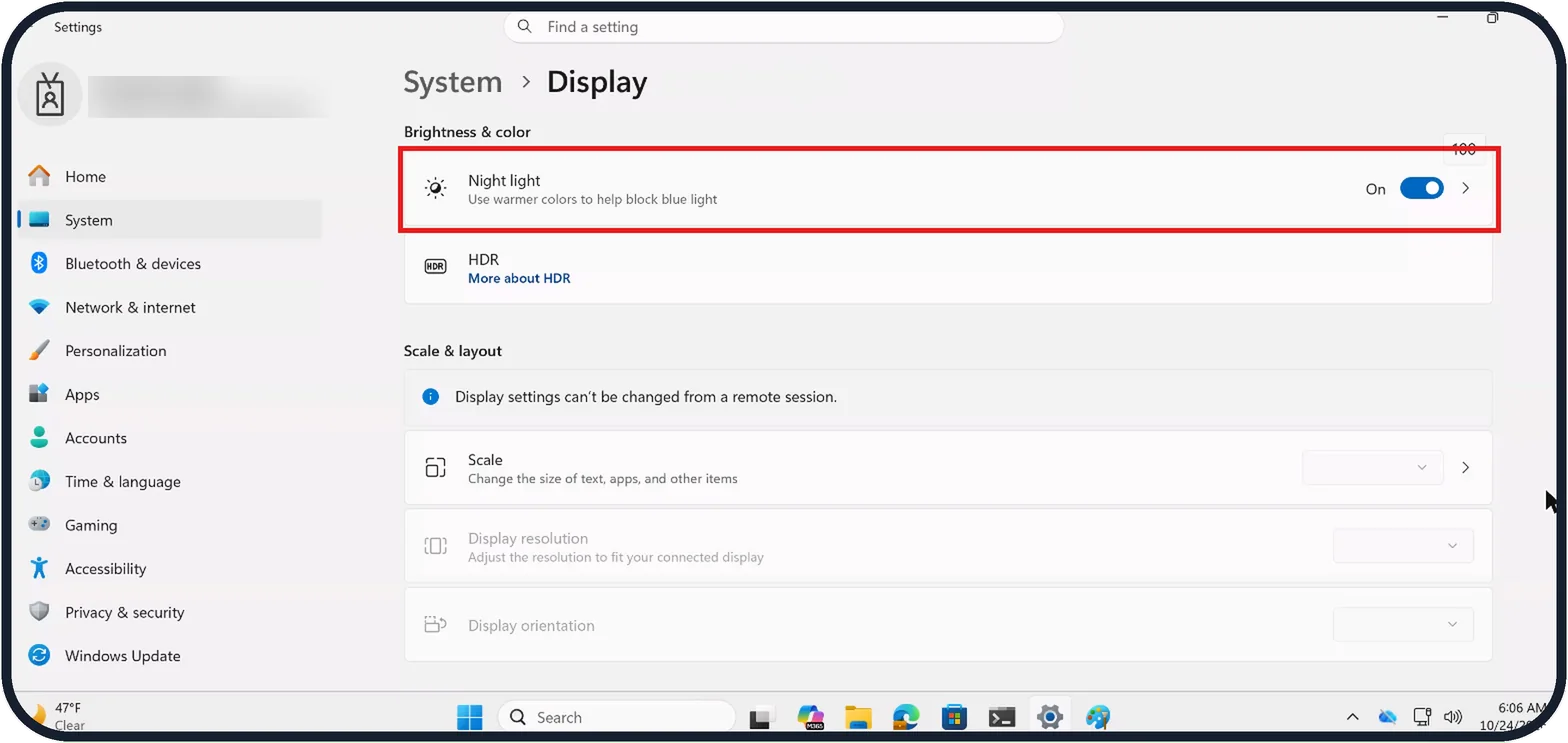
Task: Go back to System in the breadcrumb
Action: coord(453,82)
